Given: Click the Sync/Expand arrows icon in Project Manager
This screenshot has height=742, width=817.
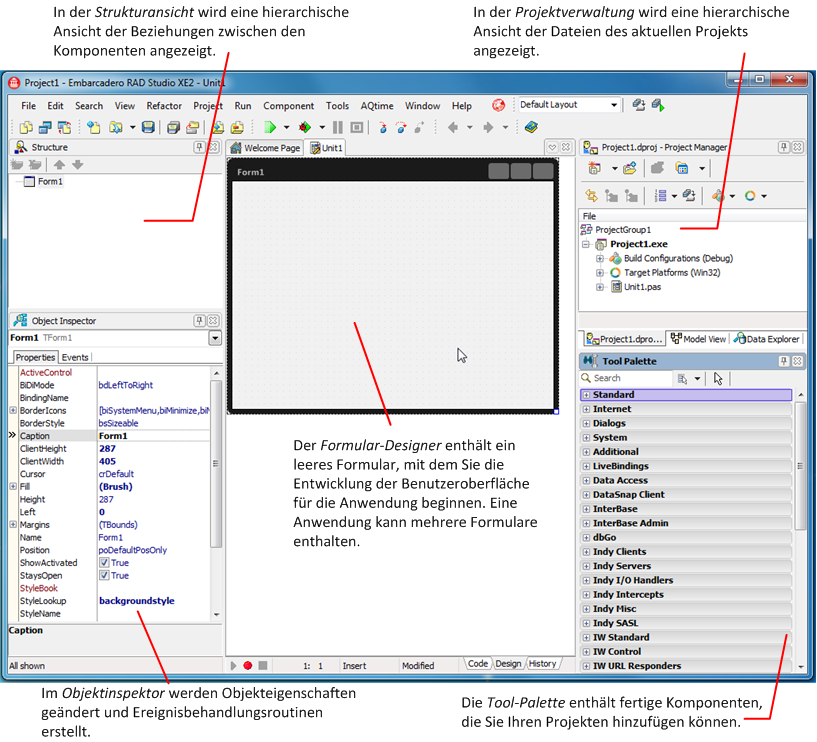Looking at the screenshot, I should click(591, 196).
